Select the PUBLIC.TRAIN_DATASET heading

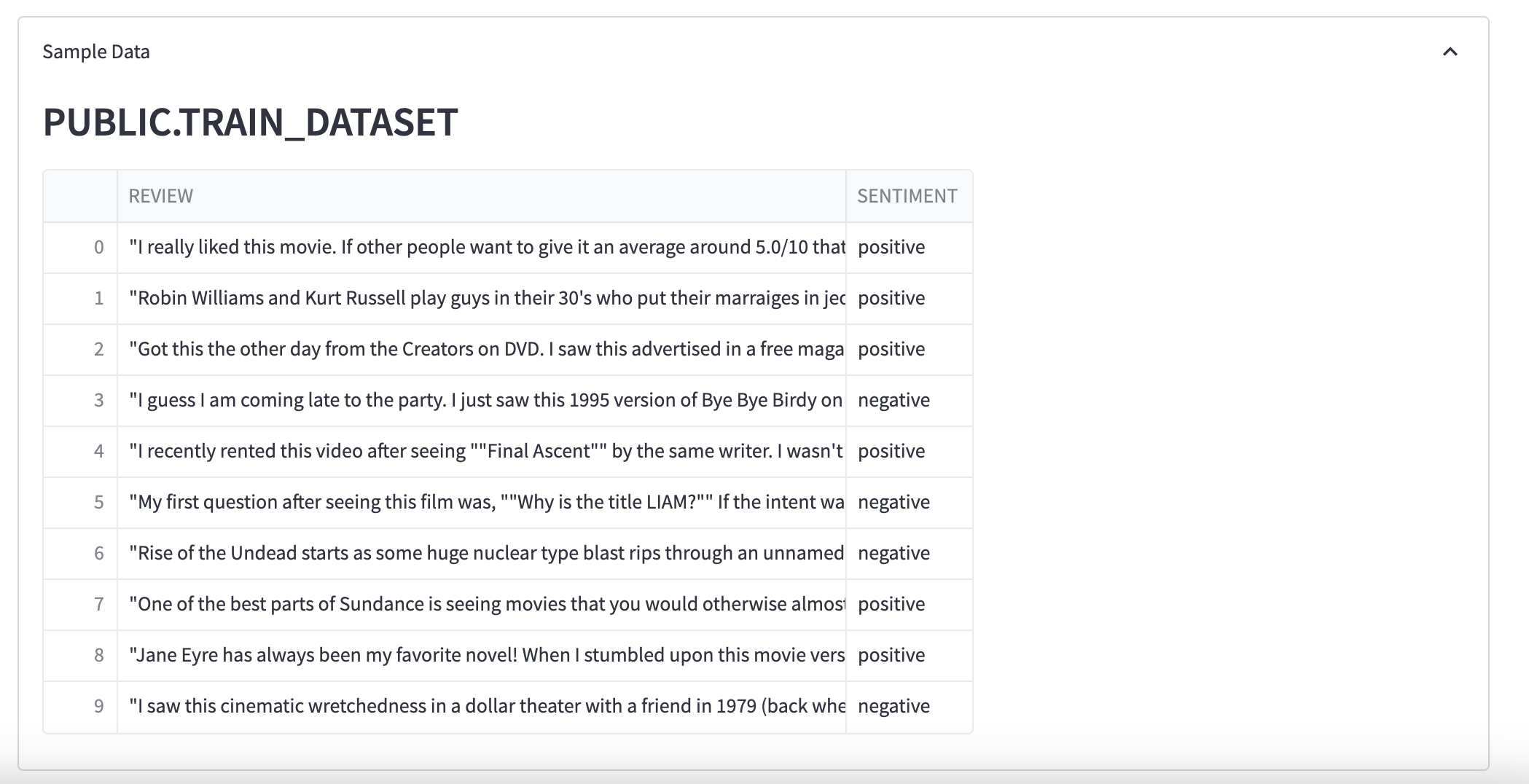[x=250, y=122]
